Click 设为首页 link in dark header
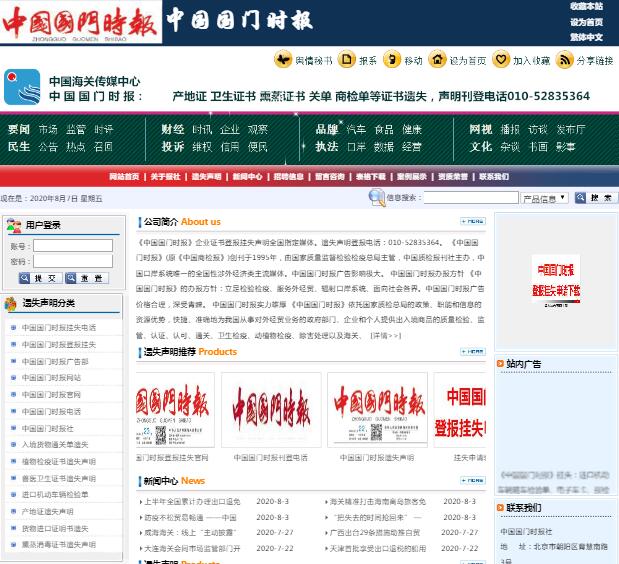 tap(586, 22)
